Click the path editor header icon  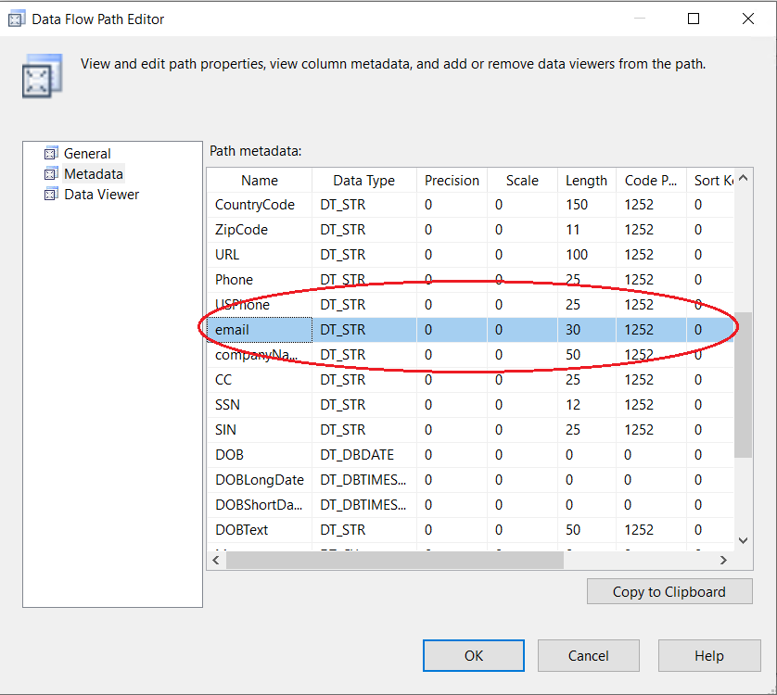42,76
